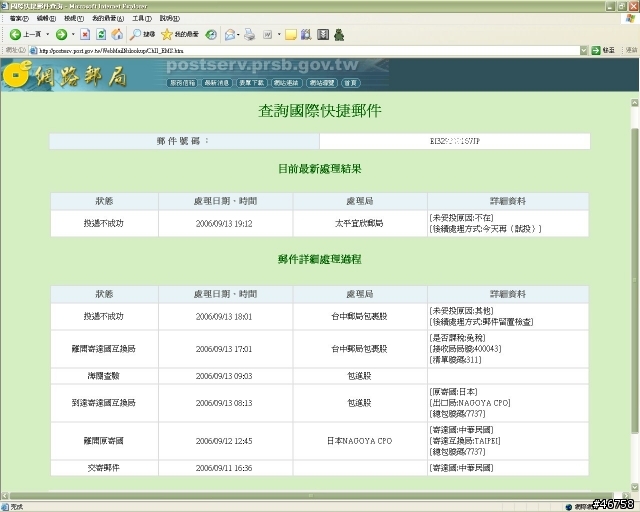Click the 2006/09/13 19:12 date cell

(224, 224)
